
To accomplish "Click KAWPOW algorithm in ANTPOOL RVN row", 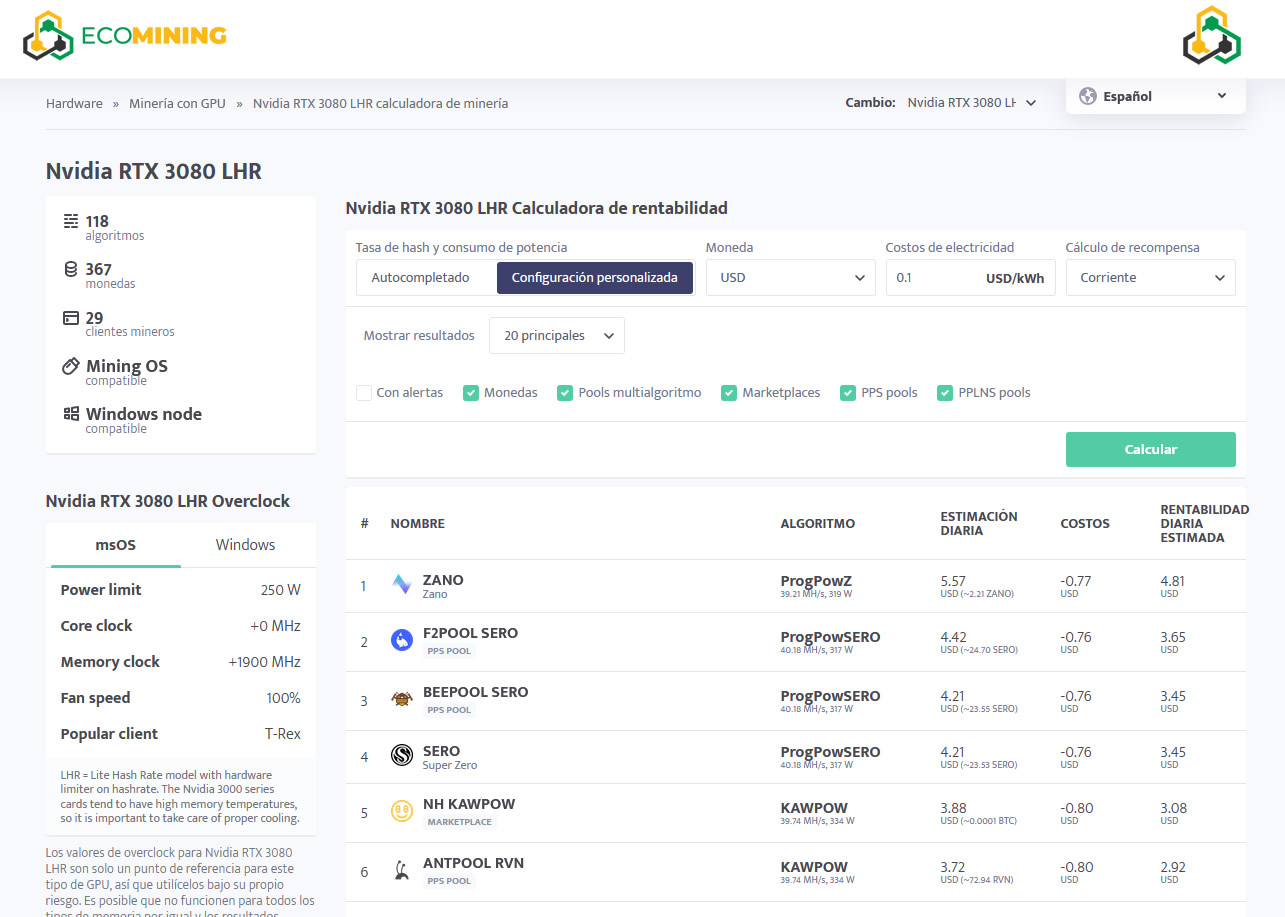I will tap(813, 867).
